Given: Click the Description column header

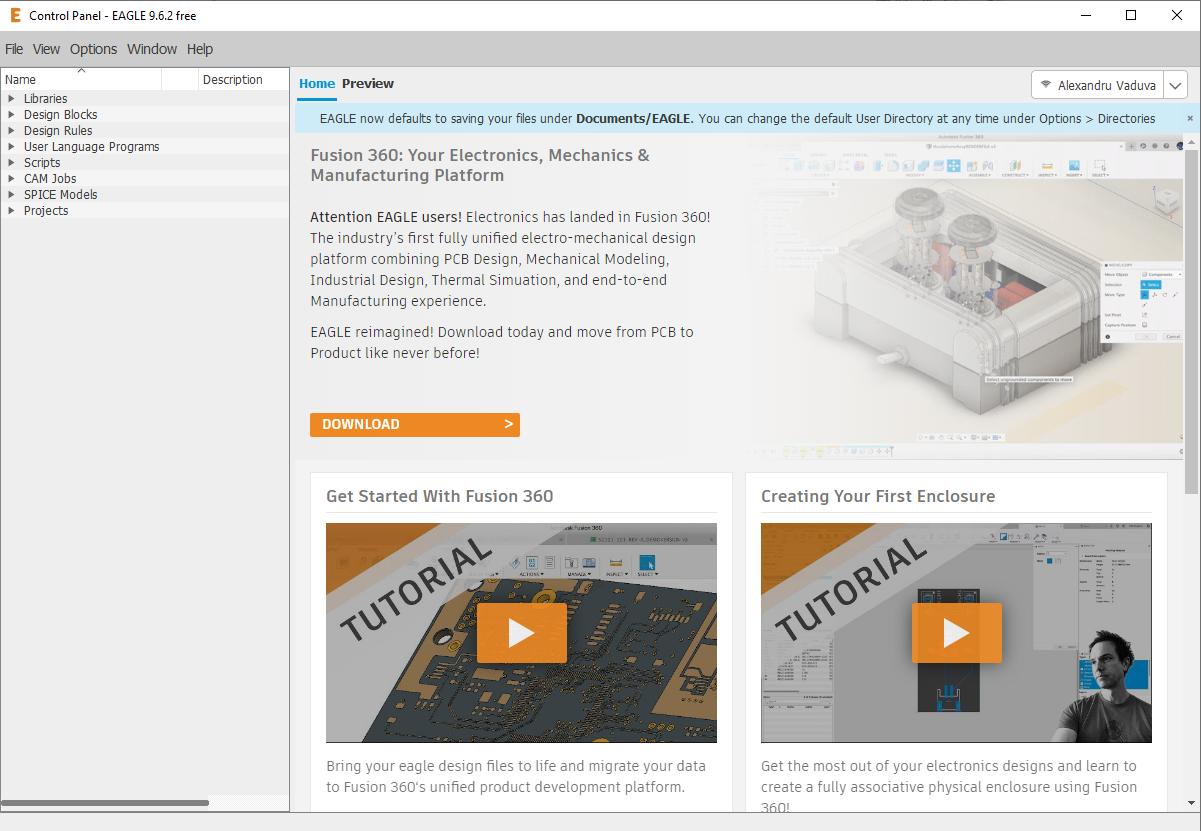Looking at the screenshot, I should 232,80.
